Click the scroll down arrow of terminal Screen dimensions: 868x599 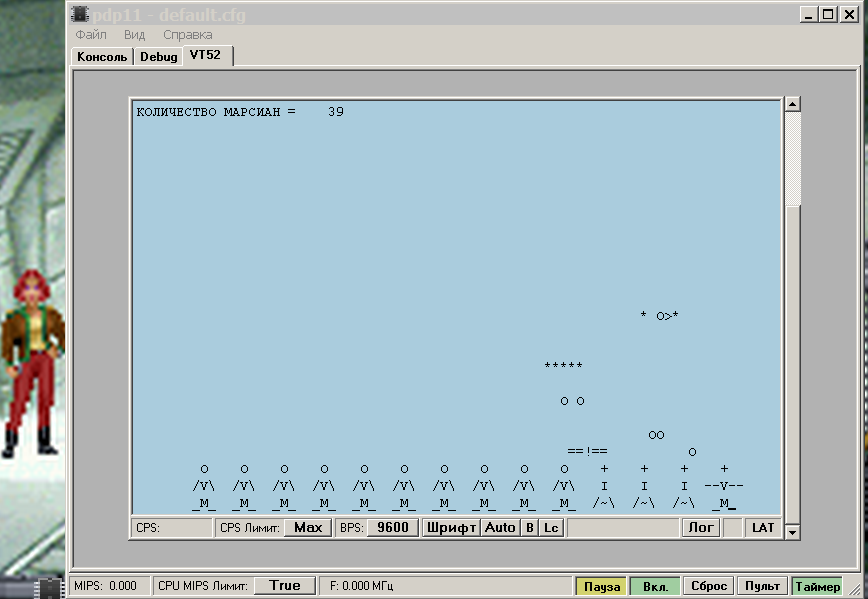point(793,532)
